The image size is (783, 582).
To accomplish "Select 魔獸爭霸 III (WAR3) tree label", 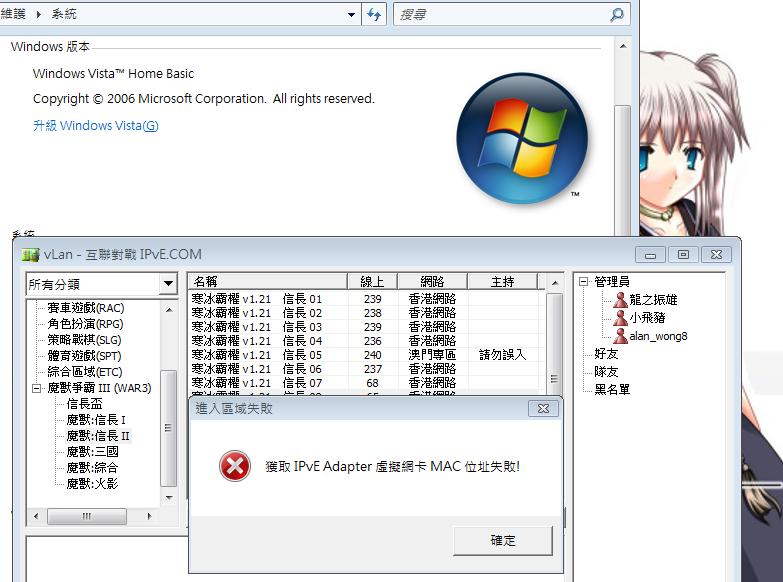I will 99,388.
